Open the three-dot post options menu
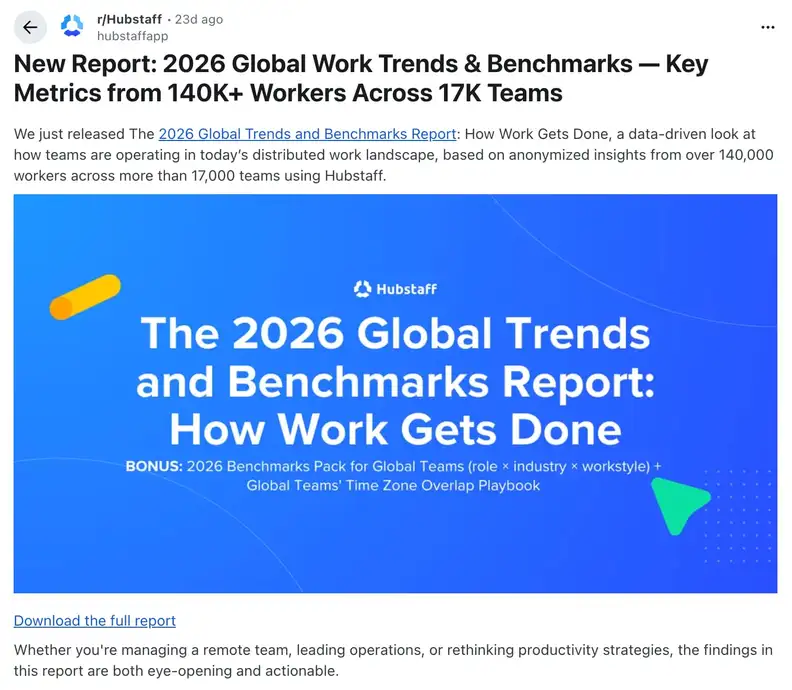Viewport: 792px width, 690px height. [x=767, y=27]
